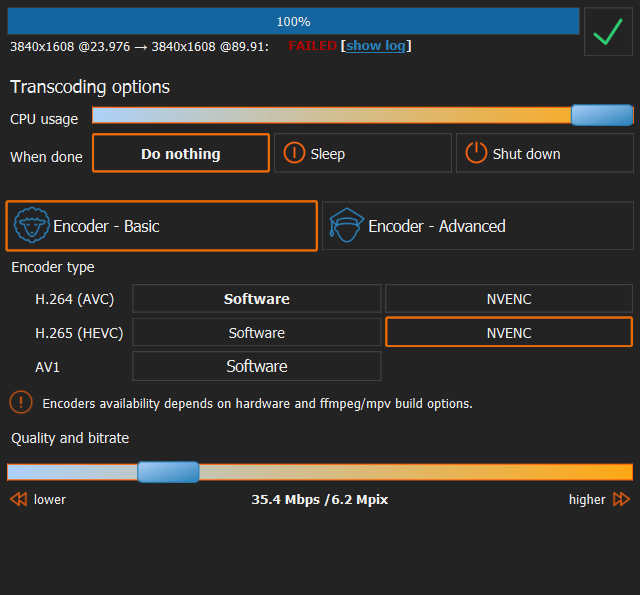Switch to Encoder - Basic tab

[162, 227]
